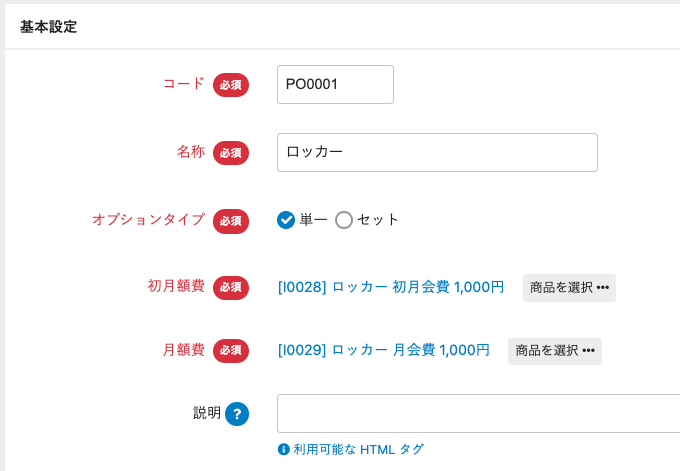Click the 必須 badge beside オプションタイプ

point(230,220)
